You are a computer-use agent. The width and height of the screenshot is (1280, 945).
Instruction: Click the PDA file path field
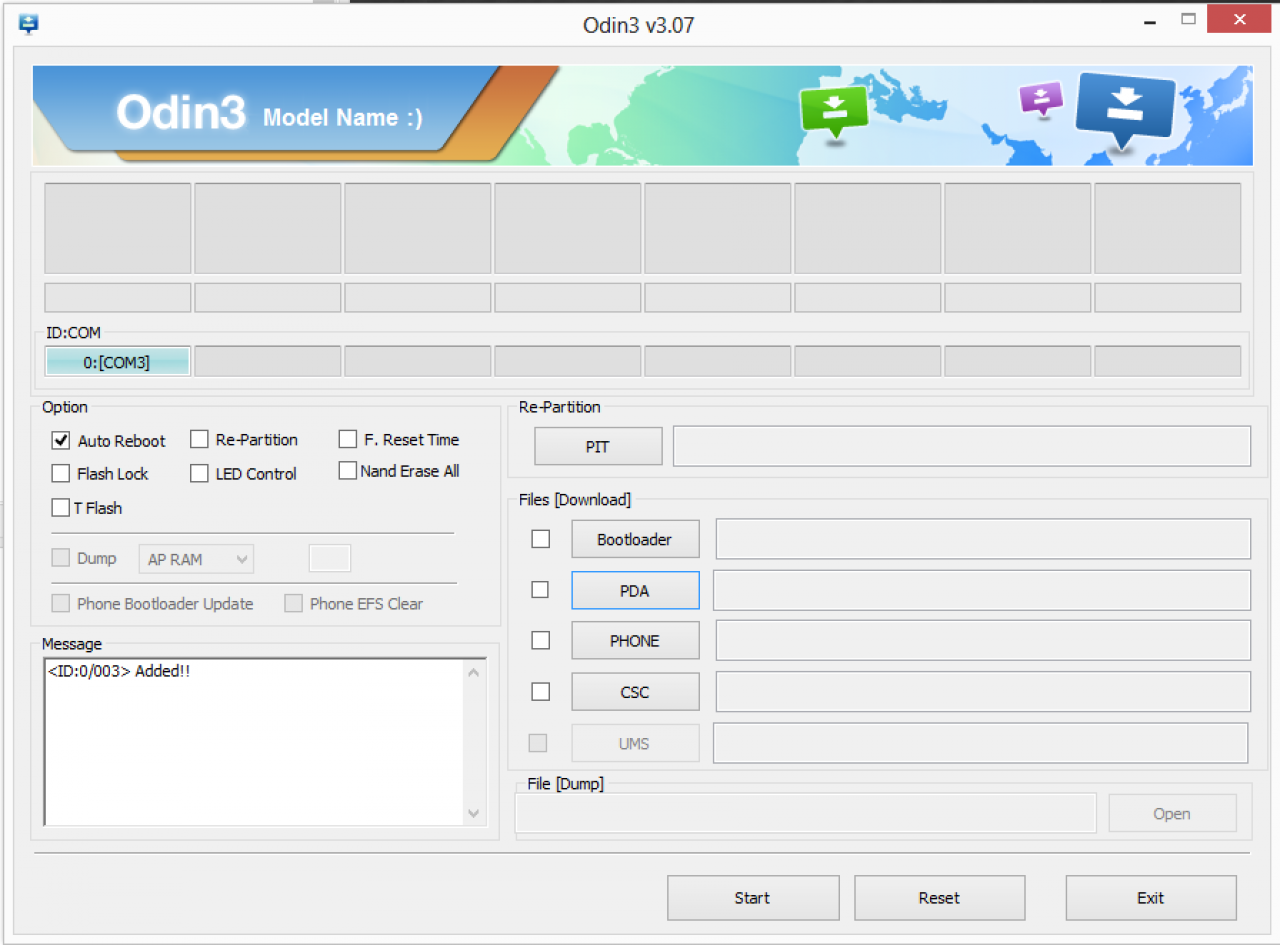click(982, 590)
